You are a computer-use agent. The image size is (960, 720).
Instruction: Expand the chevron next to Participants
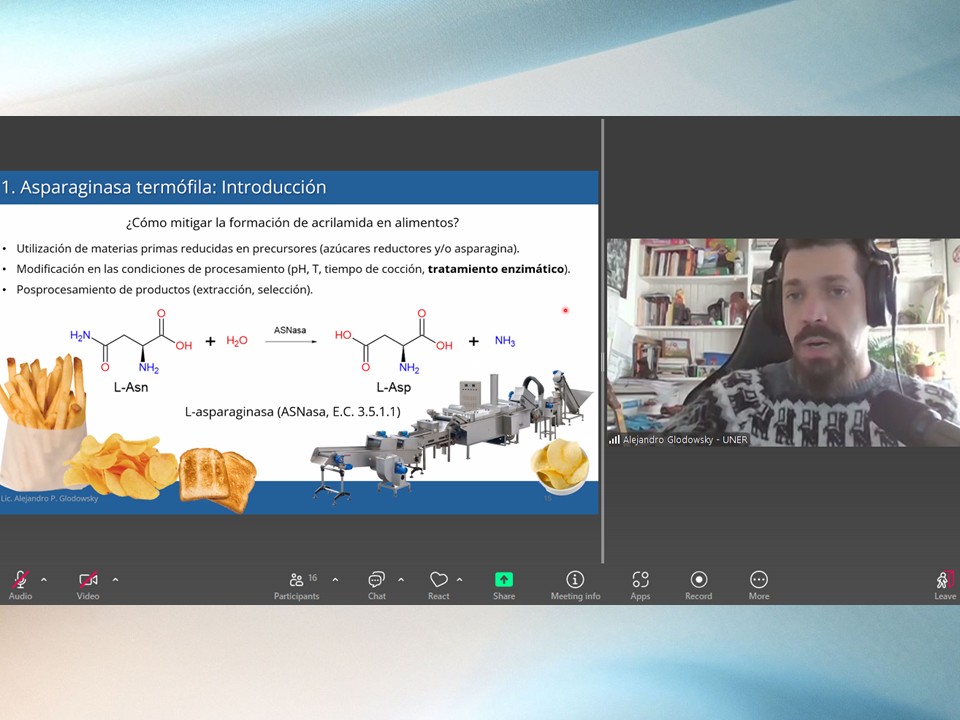point(335,580)
